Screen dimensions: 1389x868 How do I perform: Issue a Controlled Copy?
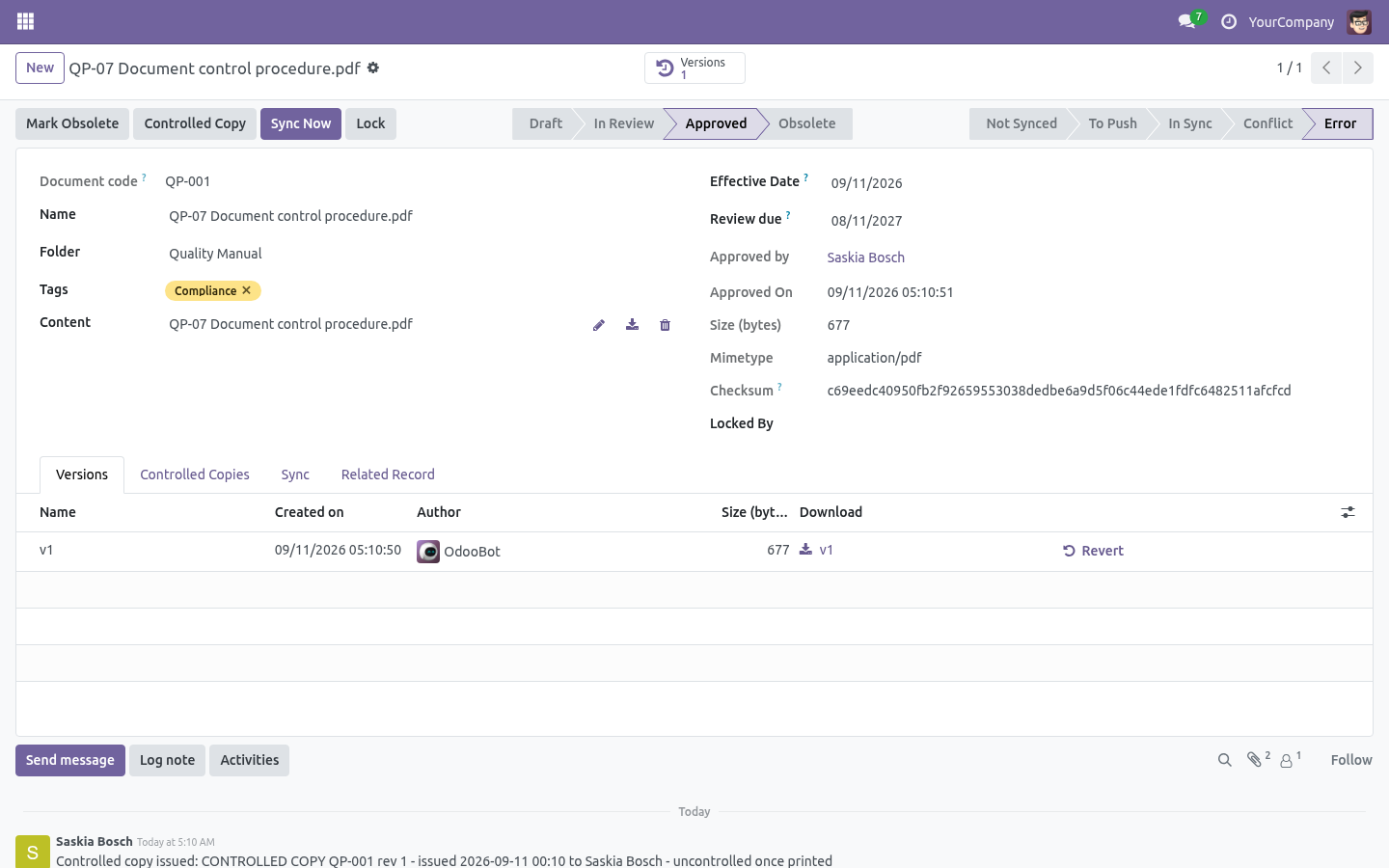[195, 123]
